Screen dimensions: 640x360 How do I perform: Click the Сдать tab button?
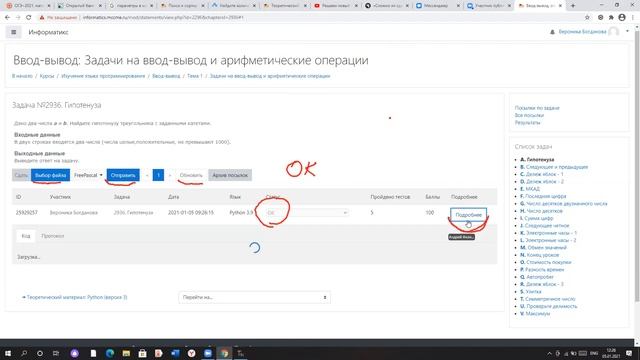pos(21,175)
